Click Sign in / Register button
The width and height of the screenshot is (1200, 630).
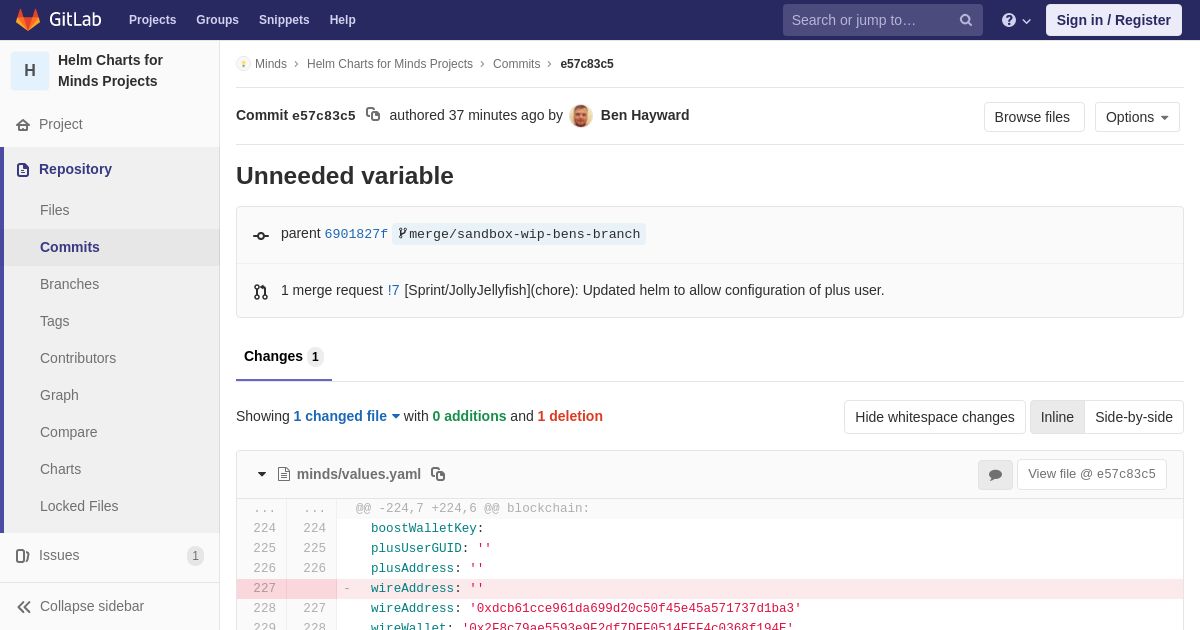click(x=1114, y=20)
